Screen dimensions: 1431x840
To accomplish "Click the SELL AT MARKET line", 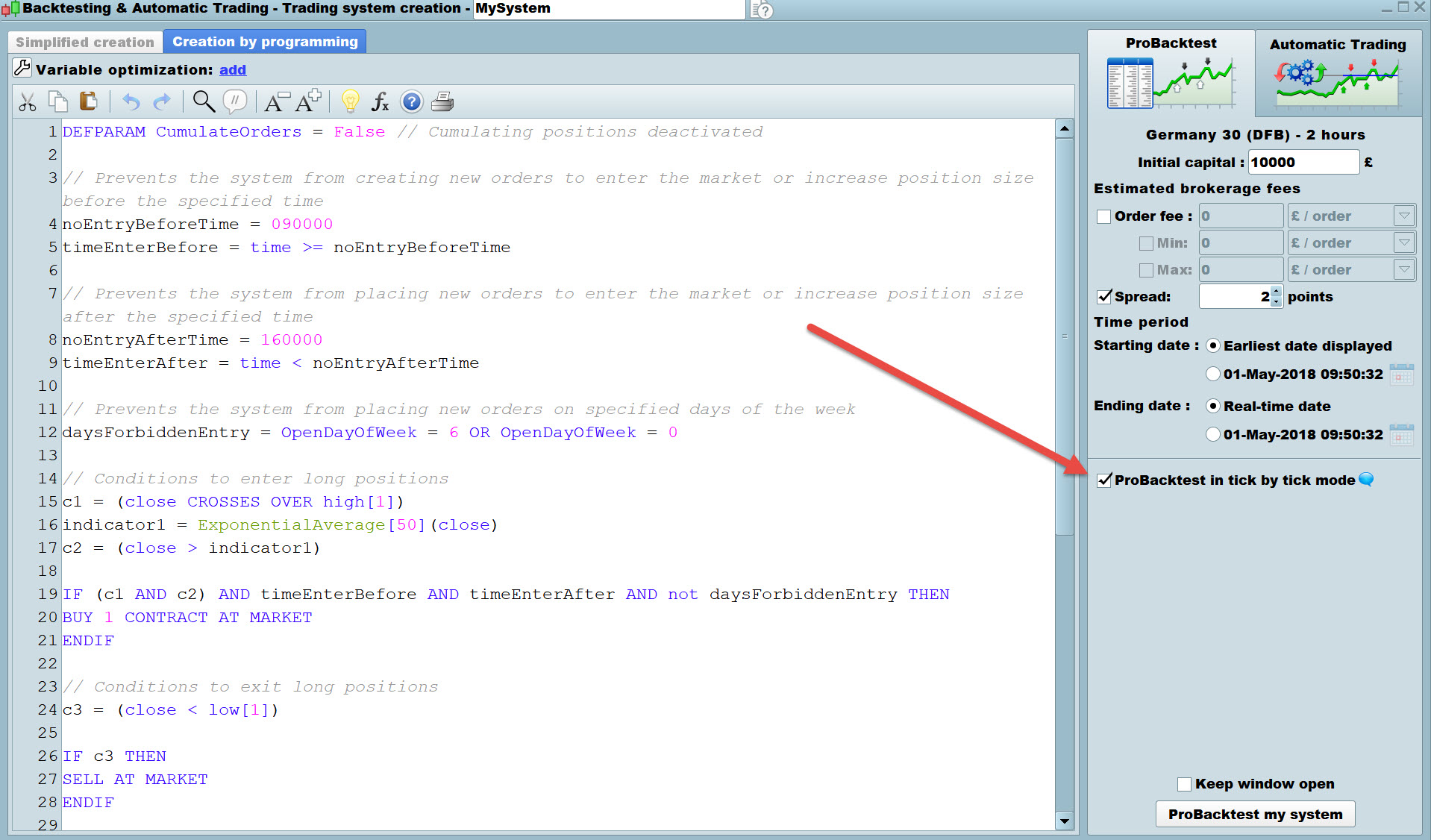I will click(135, 779).
